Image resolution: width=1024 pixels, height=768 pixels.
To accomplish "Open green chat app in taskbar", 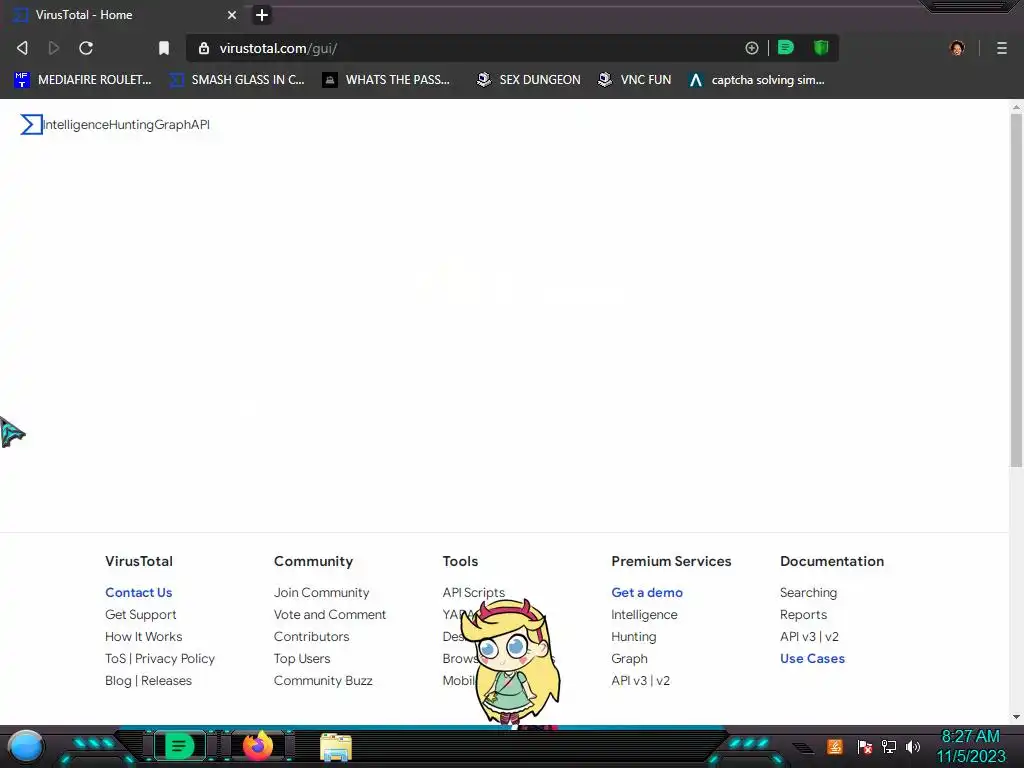I will click(x=179, y=746).
